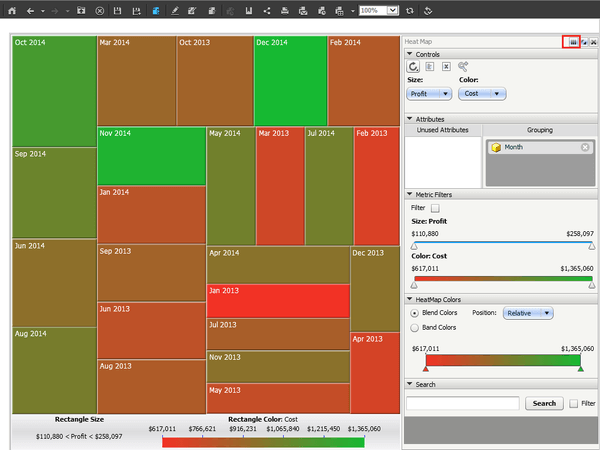Open the Color Cost dropdown

(x=482, y=94)
